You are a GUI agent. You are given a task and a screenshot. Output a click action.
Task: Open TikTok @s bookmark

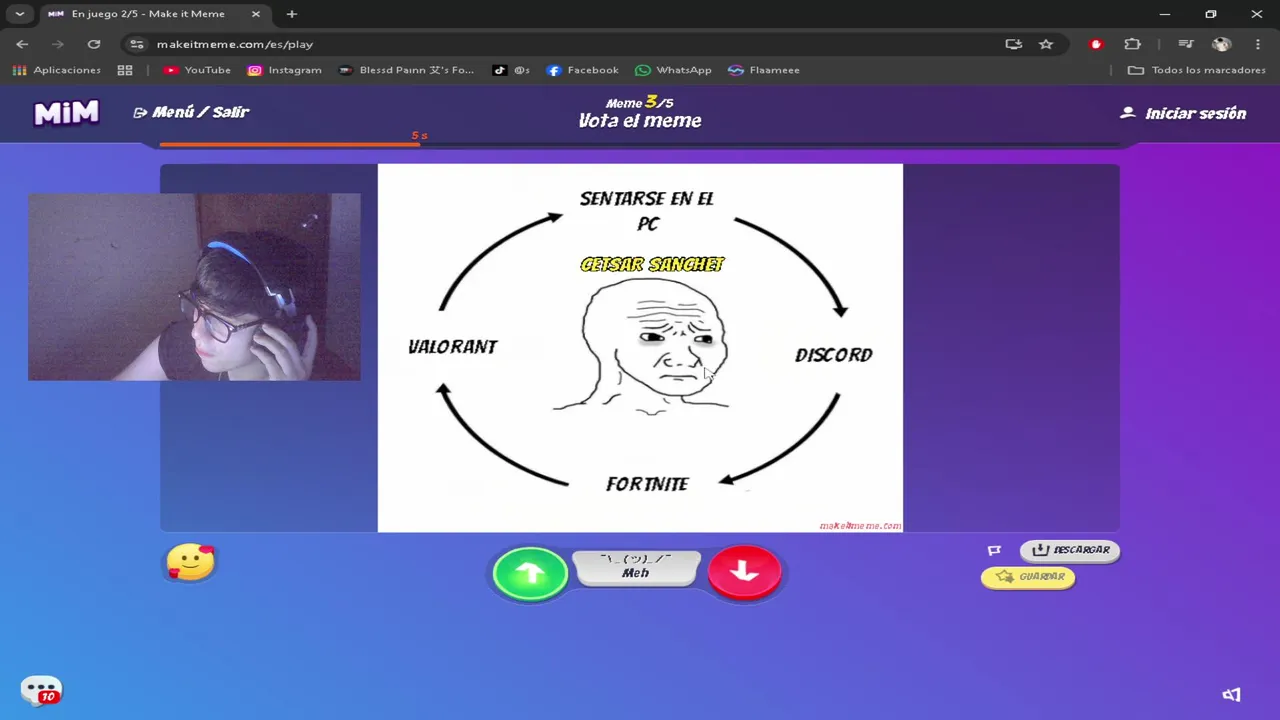tap(511, 70)
